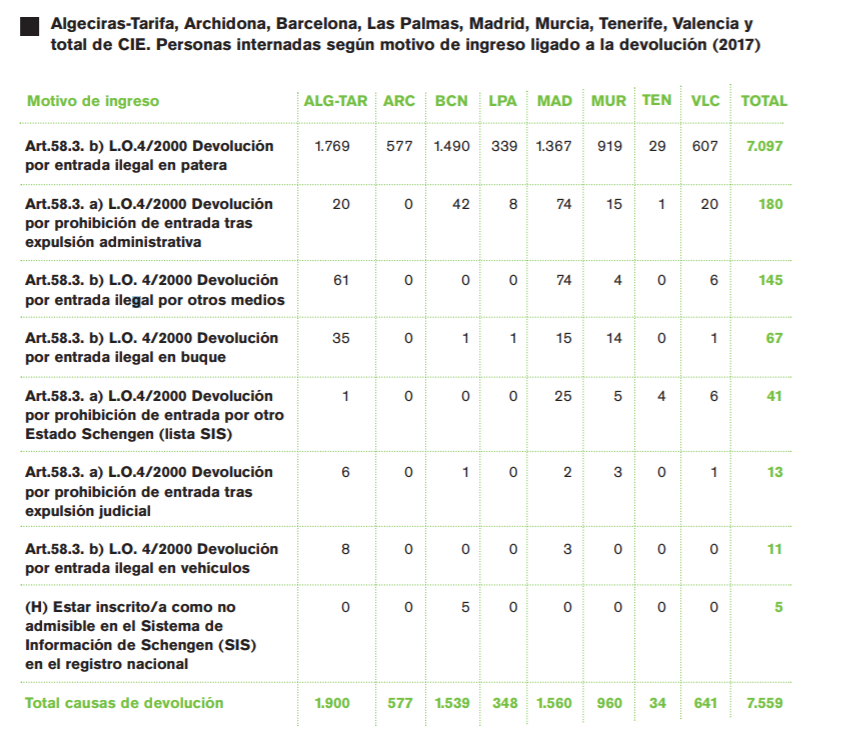Click the total 1.560 for MAD
The image size is (867, 742).
pos(554,703)
